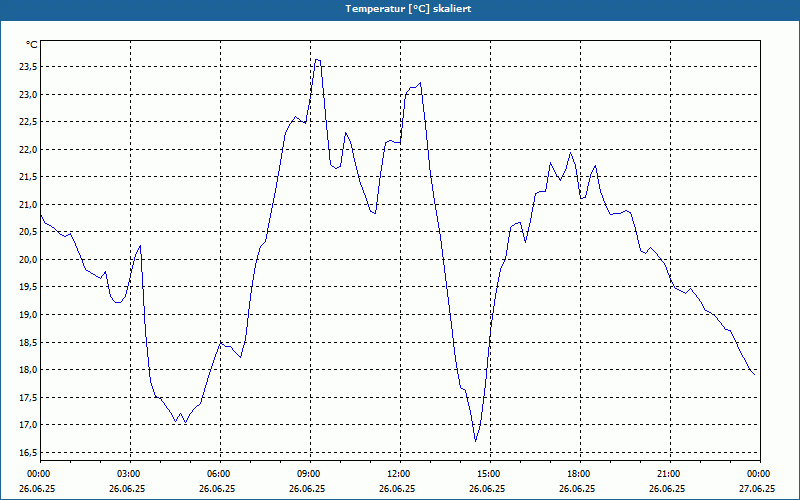
Task: Select the 21,5 y-axis label
Action: click(28, 177)
